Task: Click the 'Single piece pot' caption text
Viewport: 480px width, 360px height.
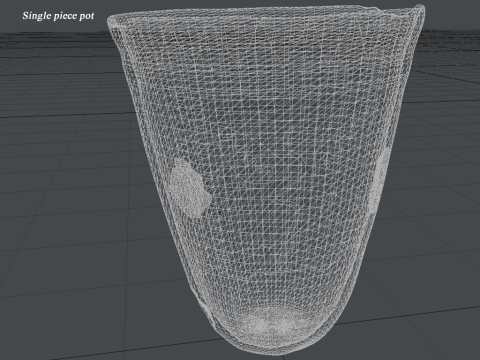Action: (x=58, y=16)
